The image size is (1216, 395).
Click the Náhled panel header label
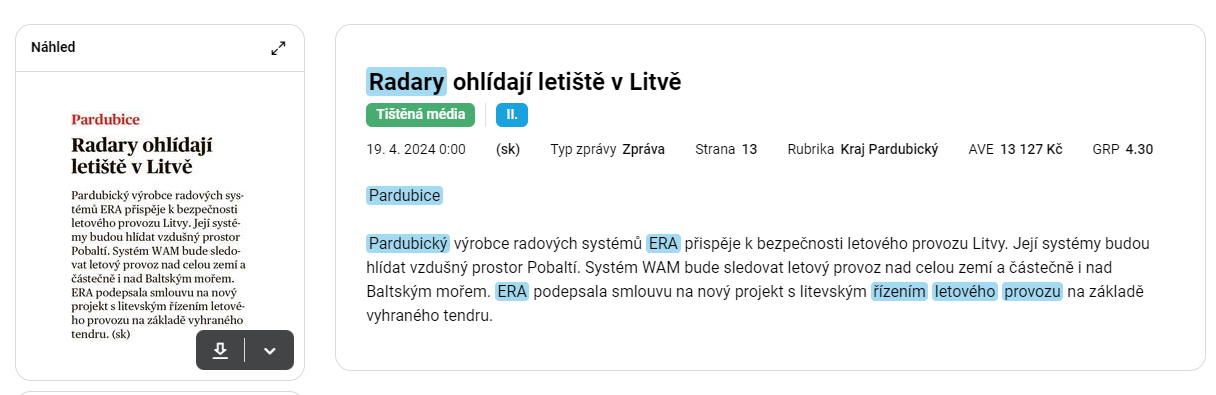click(x=53, y=47)
